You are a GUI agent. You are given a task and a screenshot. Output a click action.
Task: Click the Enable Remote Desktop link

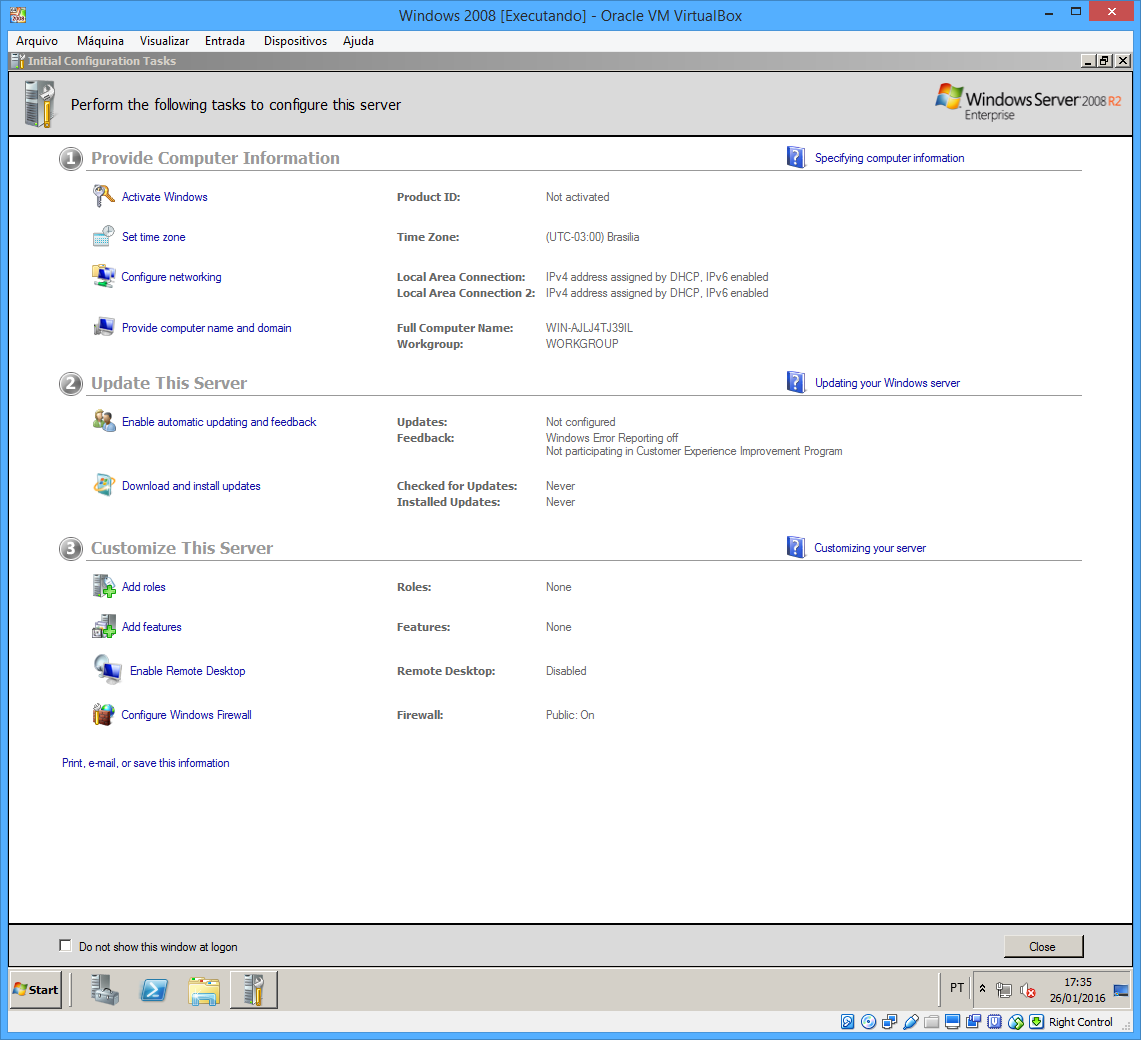pyautogui.click(x=188, y=670)
